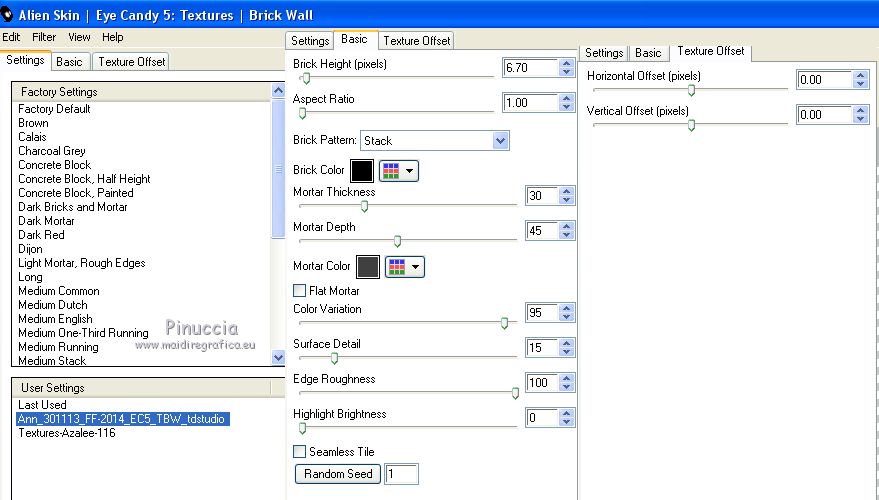Viewport: 879px width, 500px height.
Task: Open the Mortar Color palette grid icon
Action: coord(405,267)
